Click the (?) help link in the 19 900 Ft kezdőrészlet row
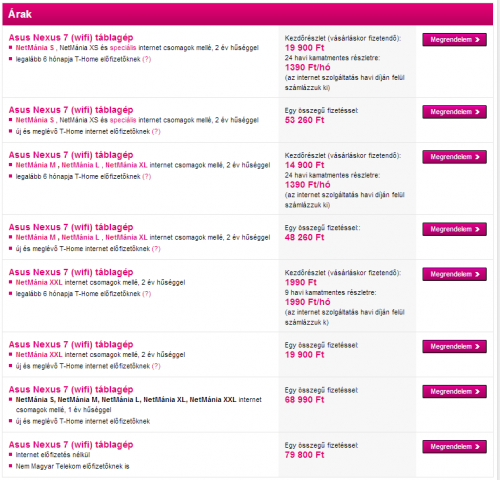Screen dimensions: 500x480 click(x=147, y=59)
